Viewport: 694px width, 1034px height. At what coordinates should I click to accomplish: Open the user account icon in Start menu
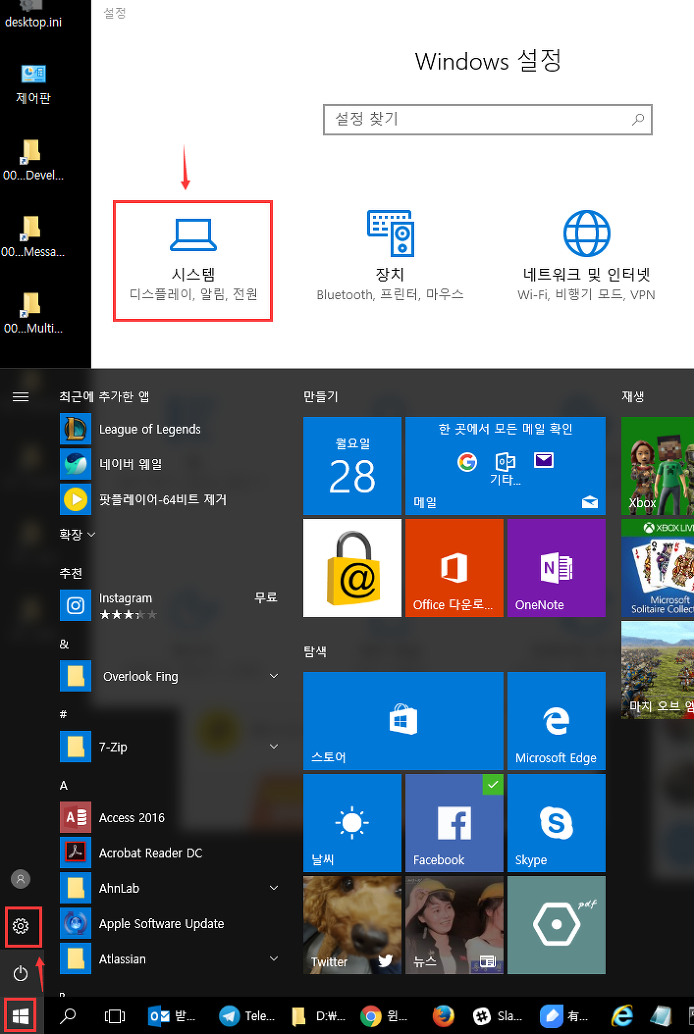(x=21, y=879)
